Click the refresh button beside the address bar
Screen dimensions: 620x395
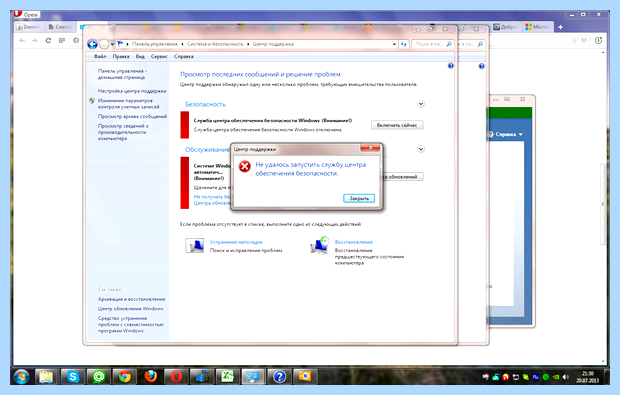403,44
